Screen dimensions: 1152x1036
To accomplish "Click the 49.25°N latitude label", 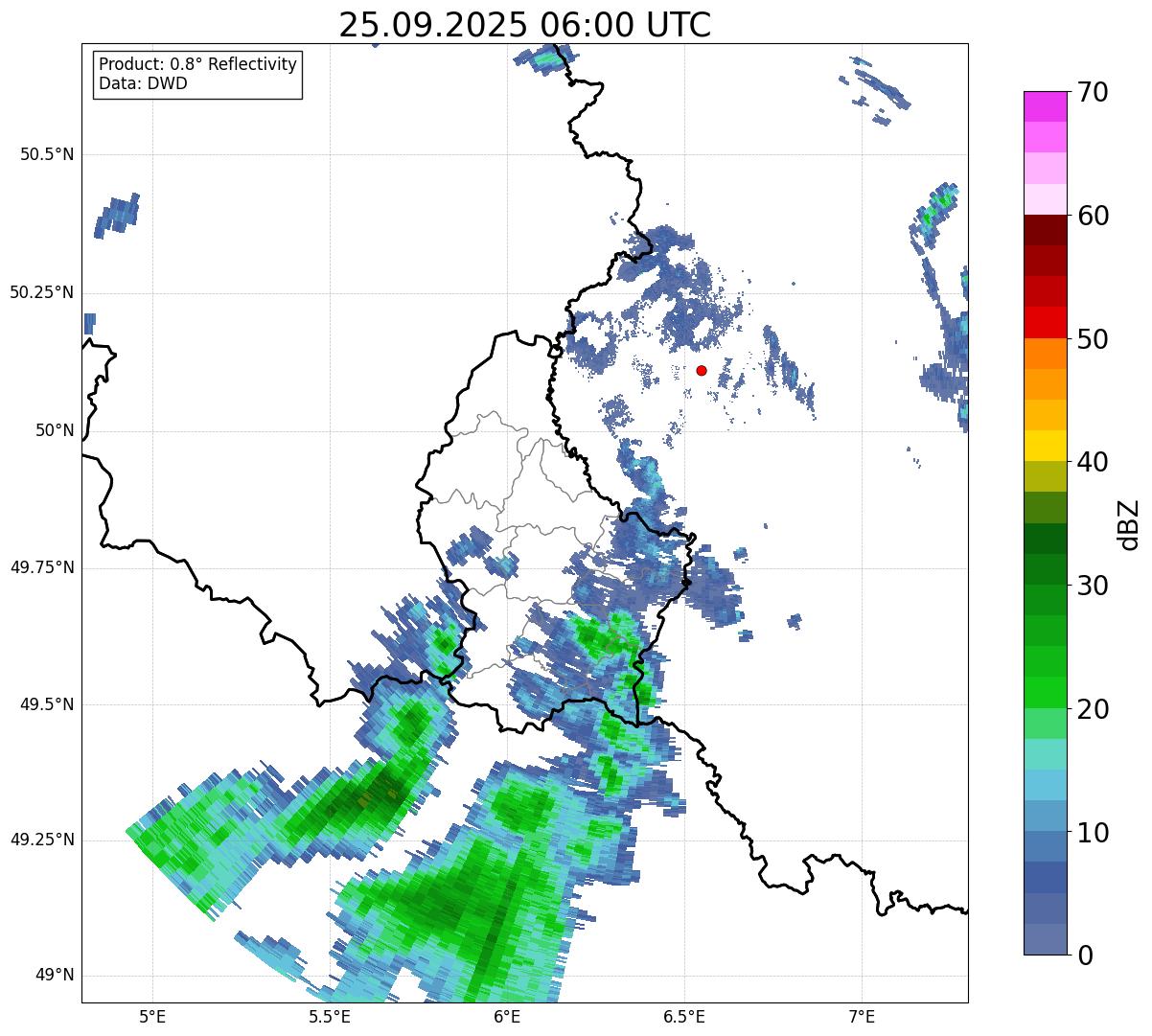I will [x=42, y=840].
